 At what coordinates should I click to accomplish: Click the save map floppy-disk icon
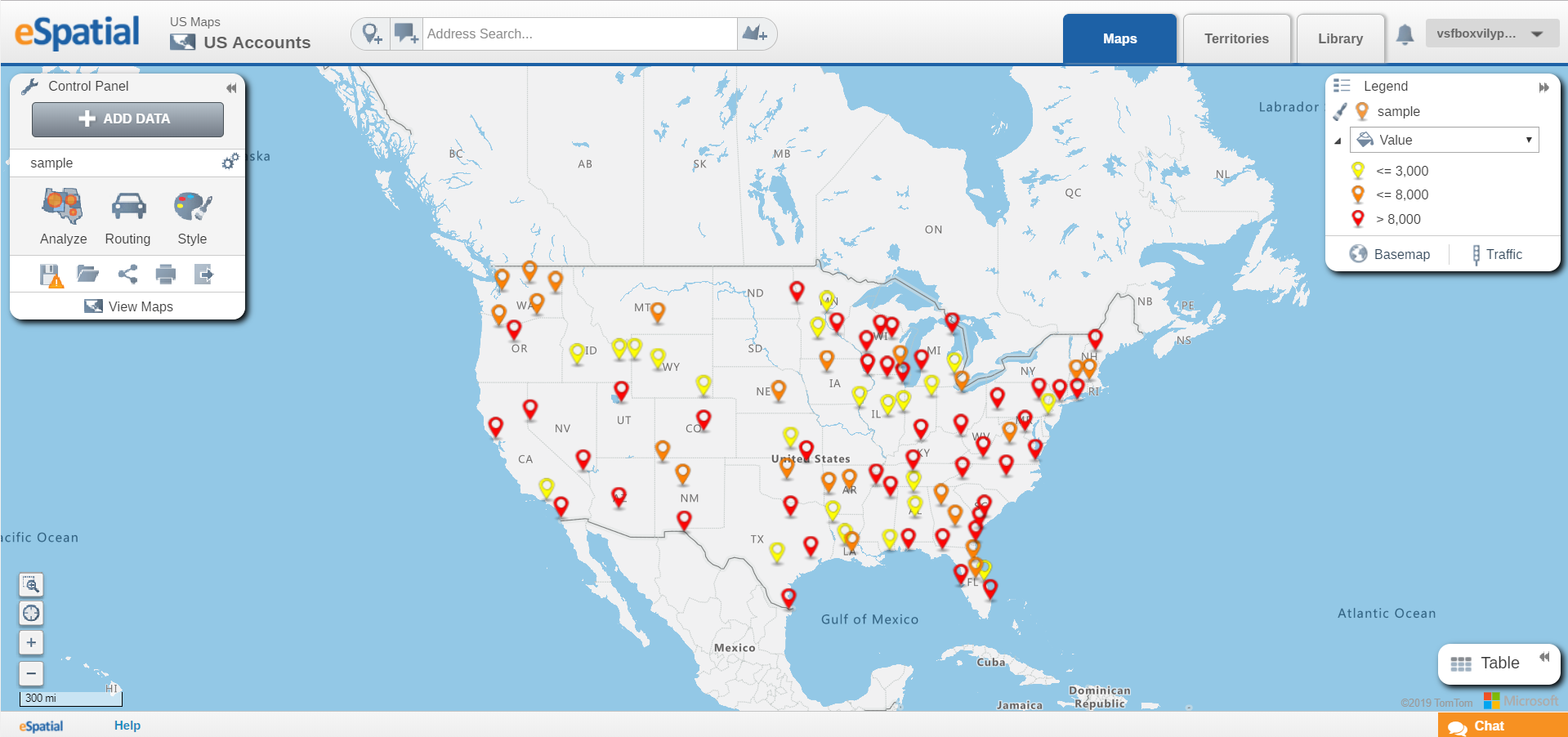pyautogui.click(x=51, y=275)
